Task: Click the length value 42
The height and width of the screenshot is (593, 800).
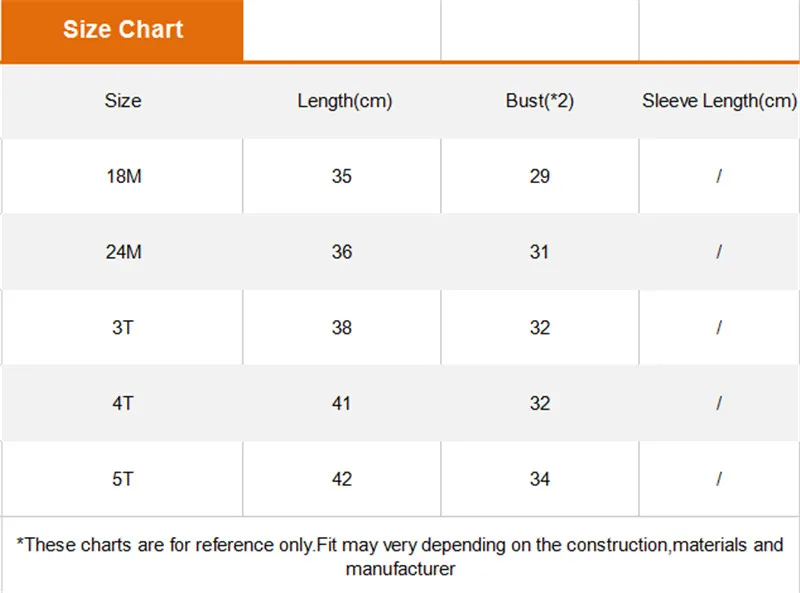Action: point(342,479)
